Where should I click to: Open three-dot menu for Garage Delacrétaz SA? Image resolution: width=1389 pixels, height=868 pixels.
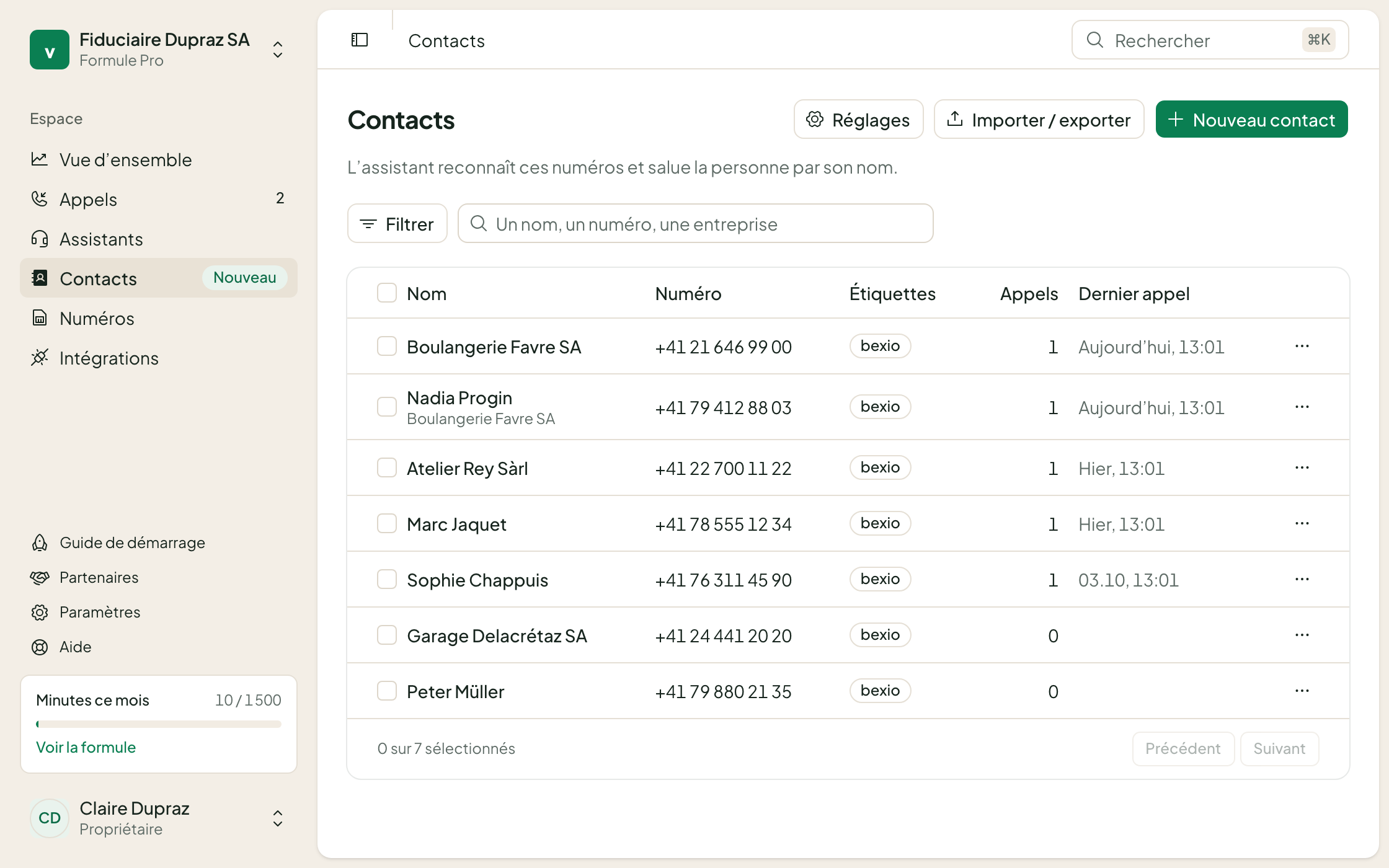tap(1302, 635)
